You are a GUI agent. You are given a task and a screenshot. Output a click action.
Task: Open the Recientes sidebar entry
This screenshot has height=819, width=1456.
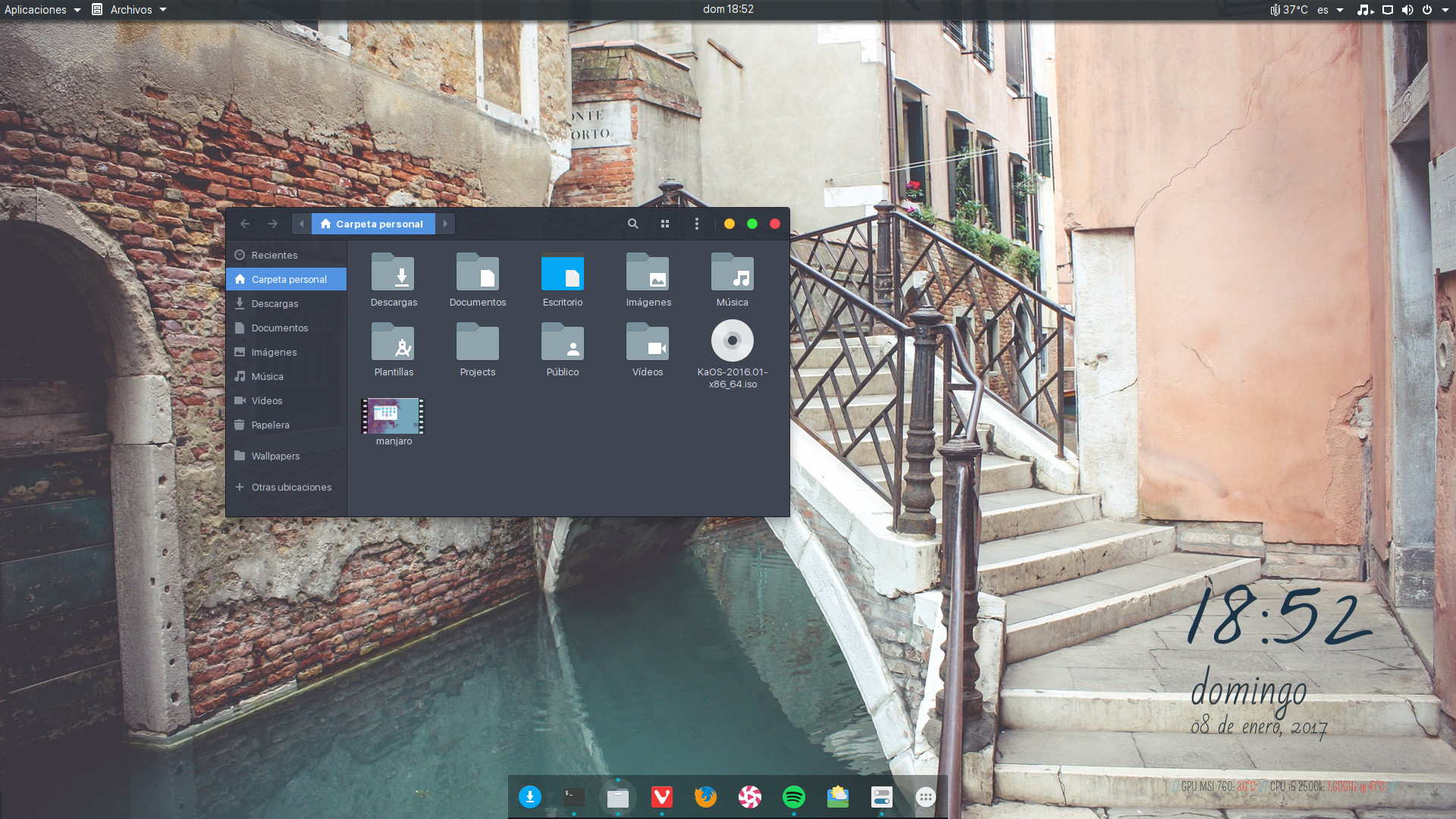(273, 255)
